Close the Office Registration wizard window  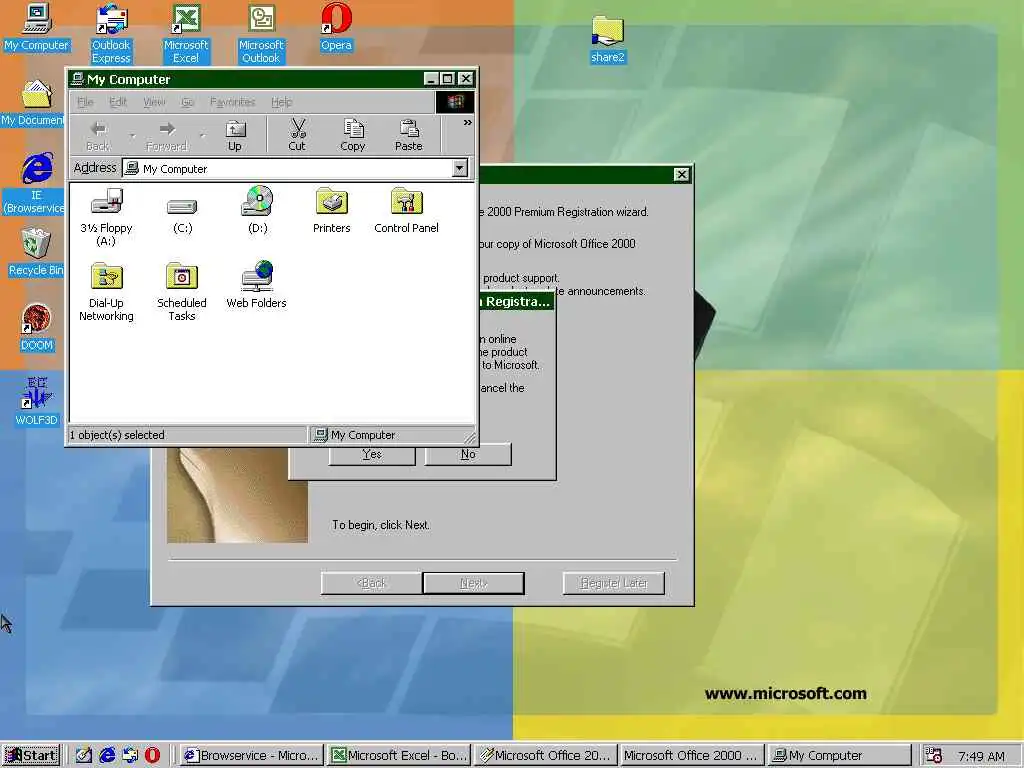click(682, 174)
